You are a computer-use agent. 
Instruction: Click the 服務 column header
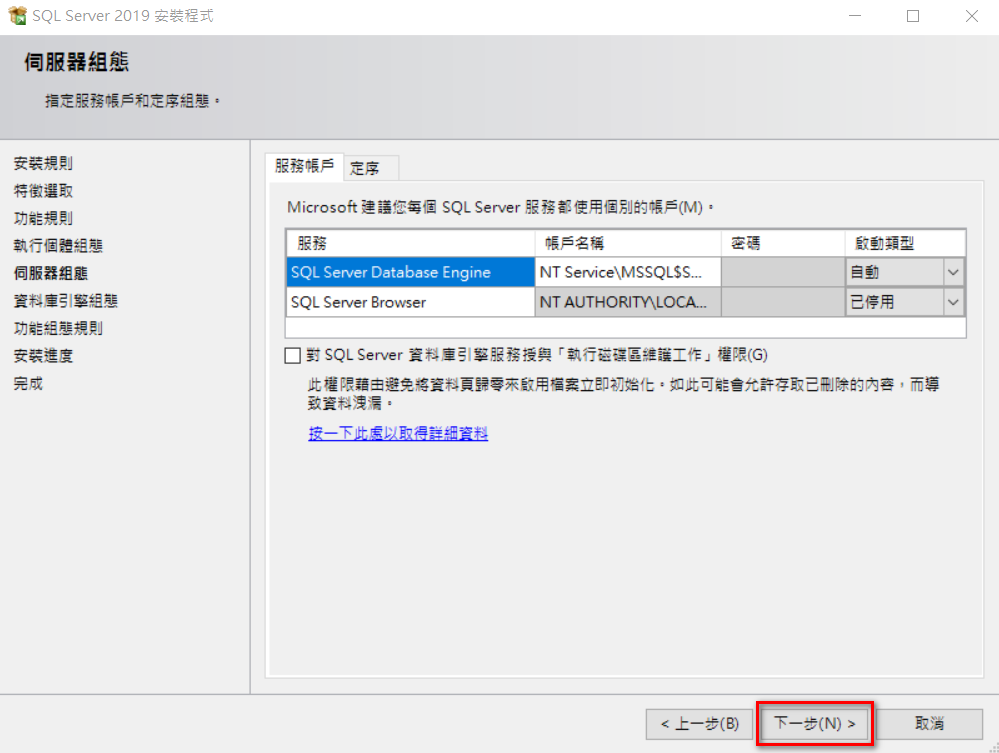(x=410, y=243)
